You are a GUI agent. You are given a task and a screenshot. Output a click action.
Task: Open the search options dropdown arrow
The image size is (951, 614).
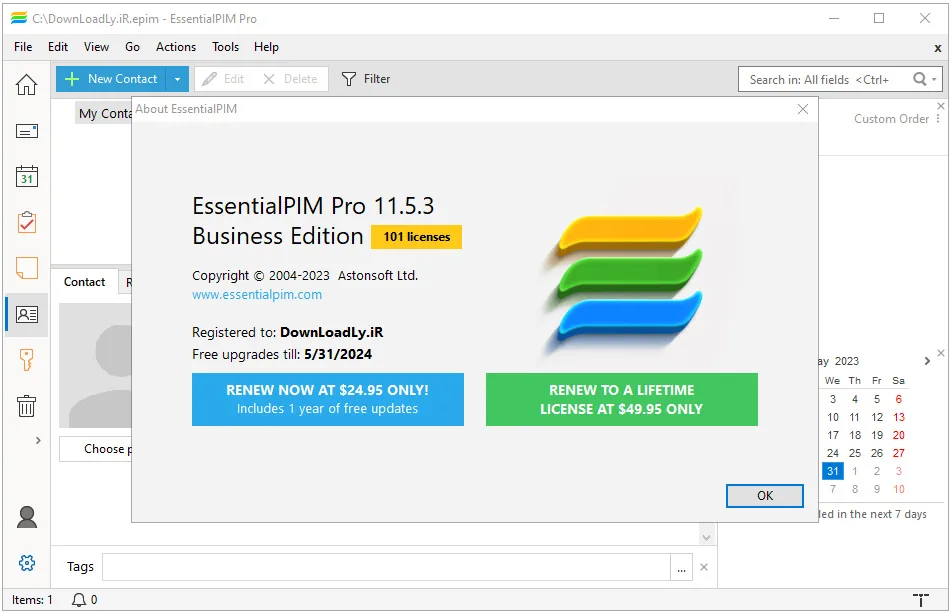935,79
